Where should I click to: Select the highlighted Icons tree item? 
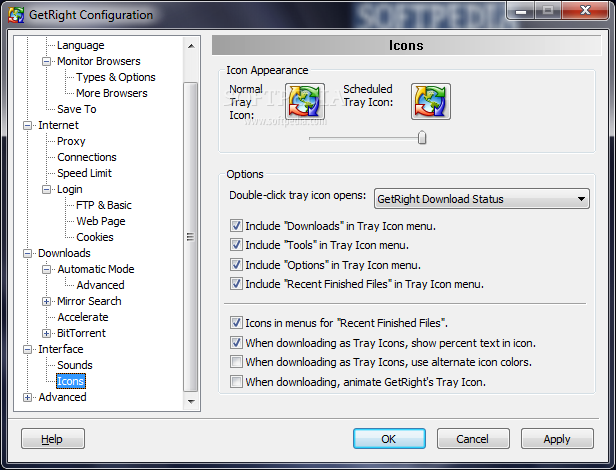click(71, 381)
